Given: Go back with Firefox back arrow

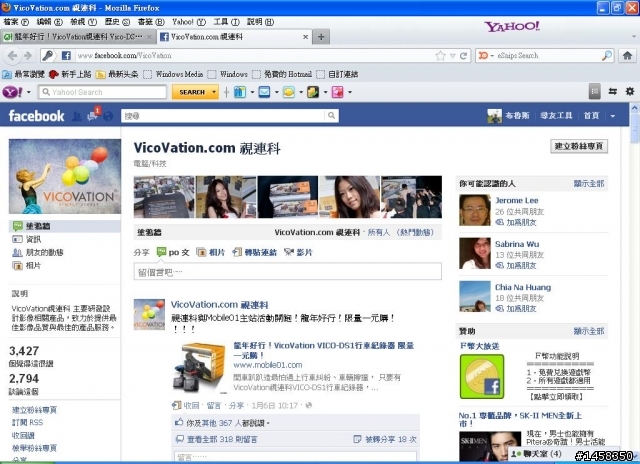Looking at the screenshot, I should 12,56.
